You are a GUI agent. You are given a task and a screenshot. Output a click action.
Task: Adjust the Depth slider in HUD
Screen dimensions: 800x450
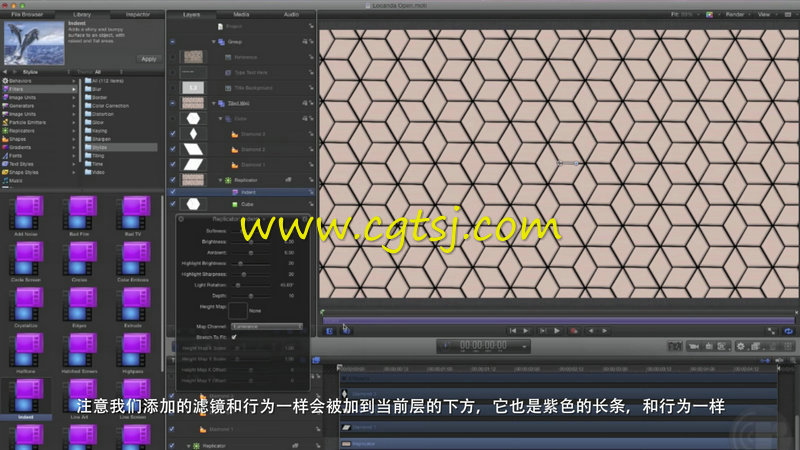click(x=251, y=296)
